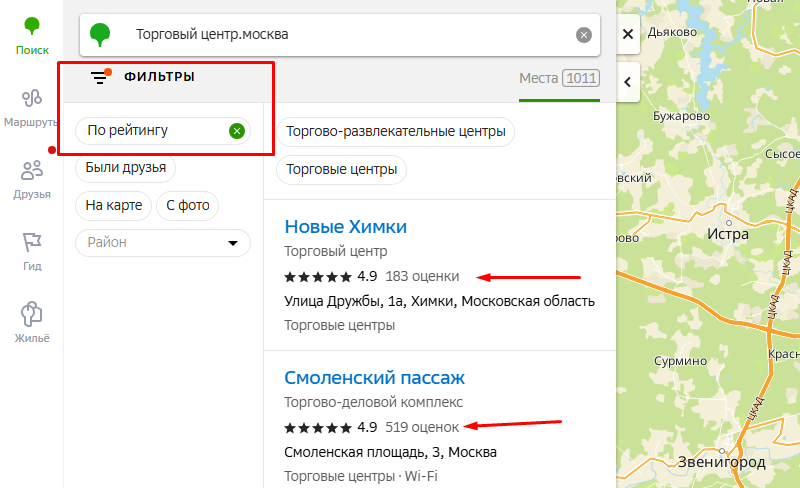The width and height of the screenshot is (800, 488).
Task: Open the Новые Химки listing
Action: 345,227
